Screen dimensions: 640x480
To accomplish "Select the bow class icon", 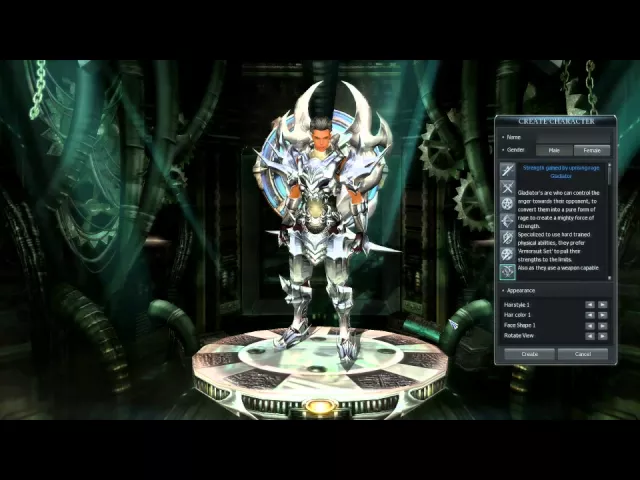I will pyautogui.click(x=507, y=221).
